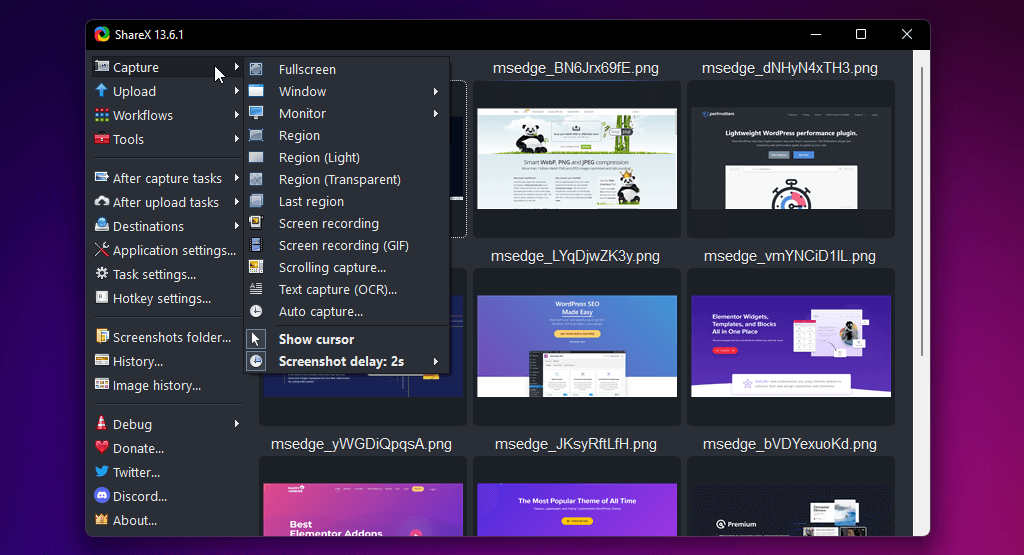The height and width of the screenshot is (555, 1024).
Task: Open the After capture tasks menu
Action: [167, 178]
